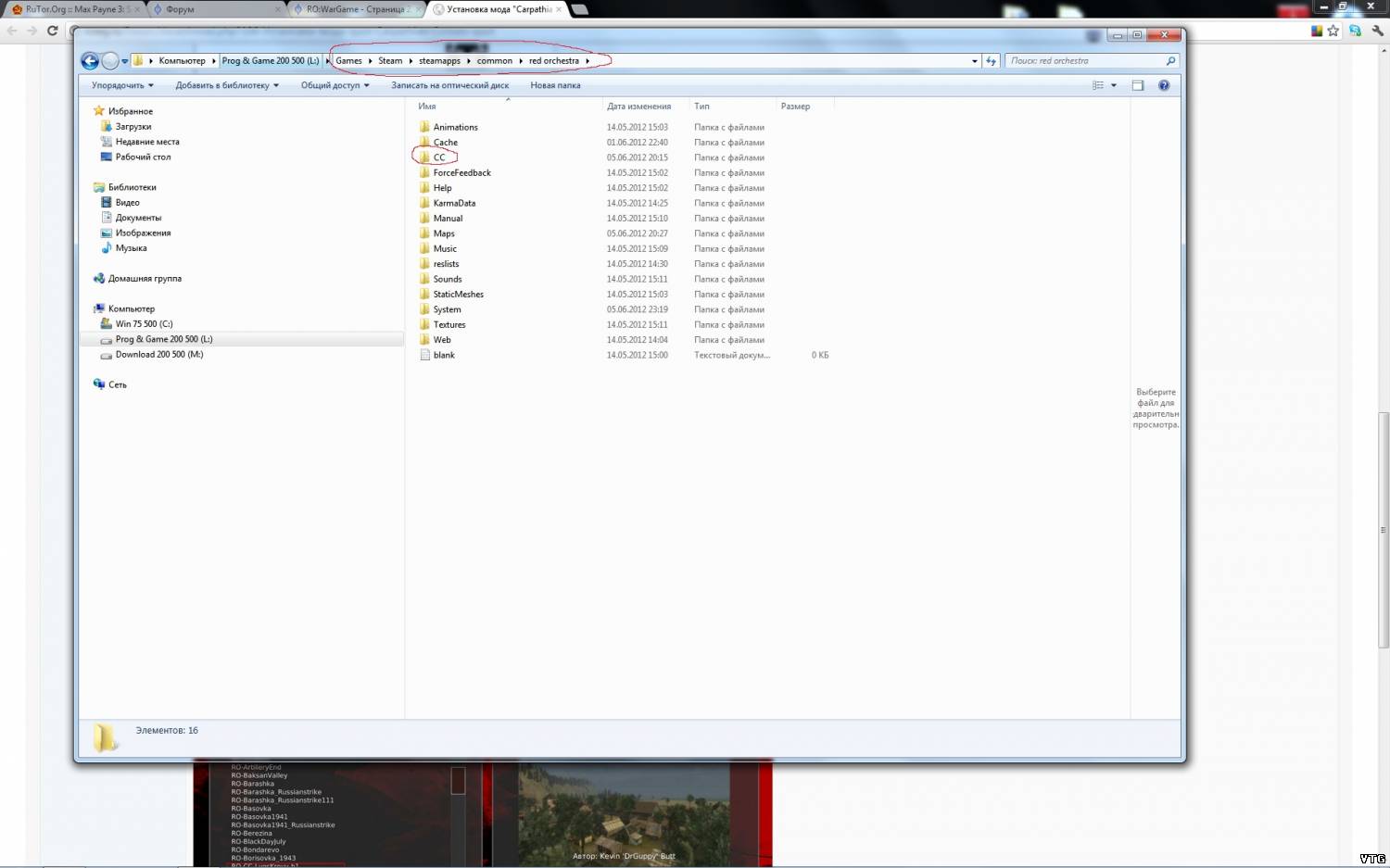Open the view options dropdown arrow
Viewport: 1390px width, 868px height.
1114,85
